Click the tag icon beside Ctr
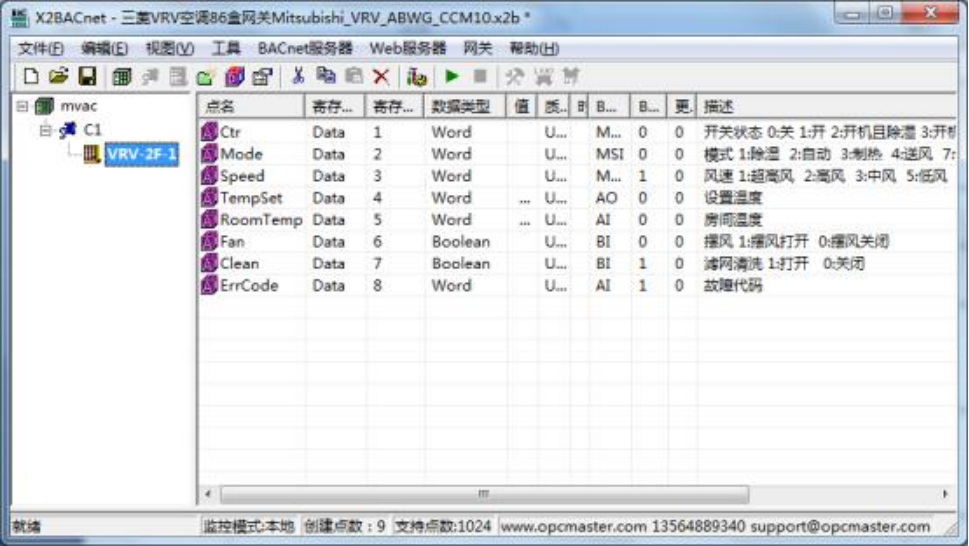969x546 pixels. pyautogui.click(x=209, y=132)
